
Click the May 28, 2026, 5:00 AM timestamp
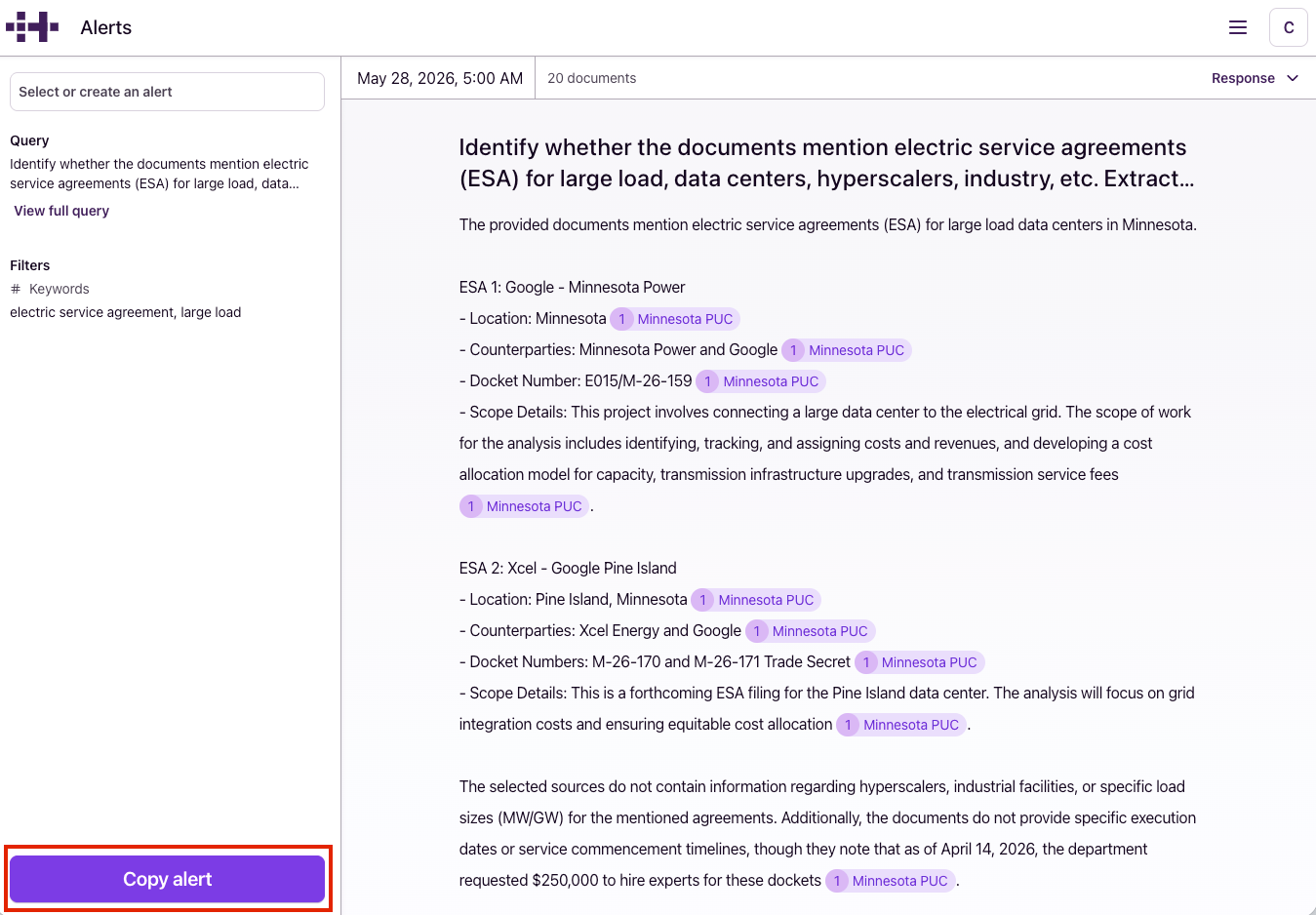tap(440, 78)
